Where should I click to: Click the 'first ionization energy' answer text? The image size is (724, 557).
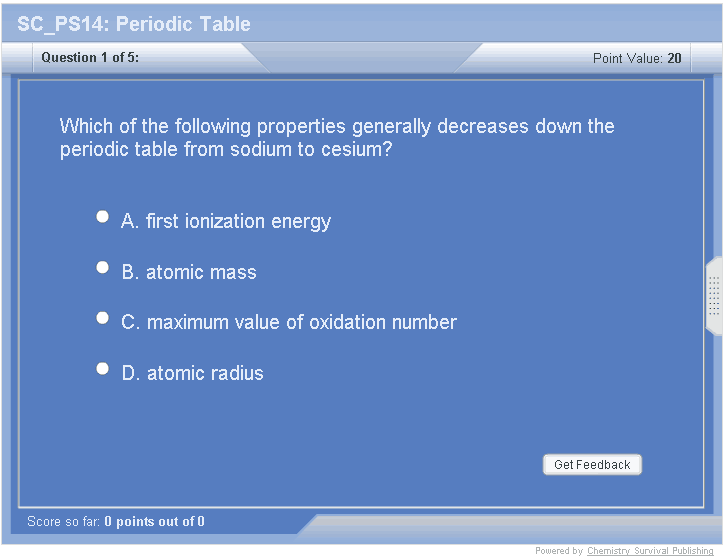[x=238, y=222]
